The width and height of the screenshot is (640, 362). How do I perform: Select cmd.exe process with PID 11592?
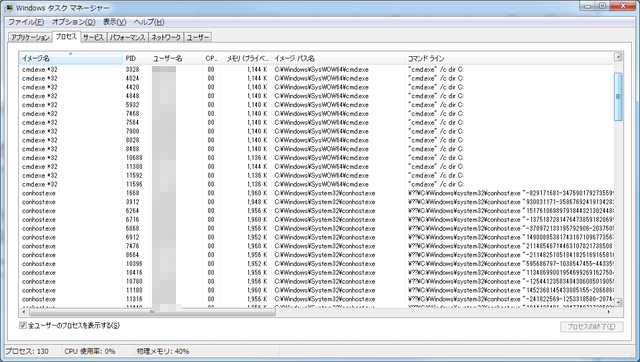click(x=316, y=175)
